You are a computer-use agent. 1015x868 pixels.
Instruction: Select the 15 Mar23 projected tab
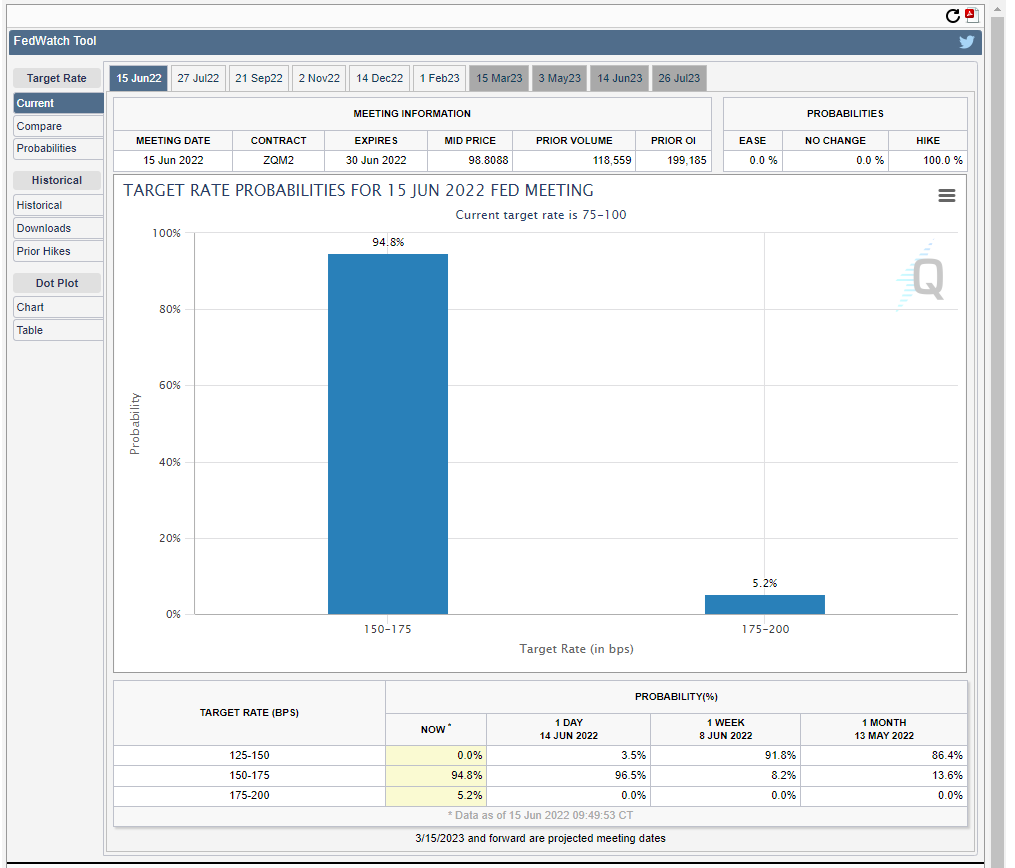(499, 78)
